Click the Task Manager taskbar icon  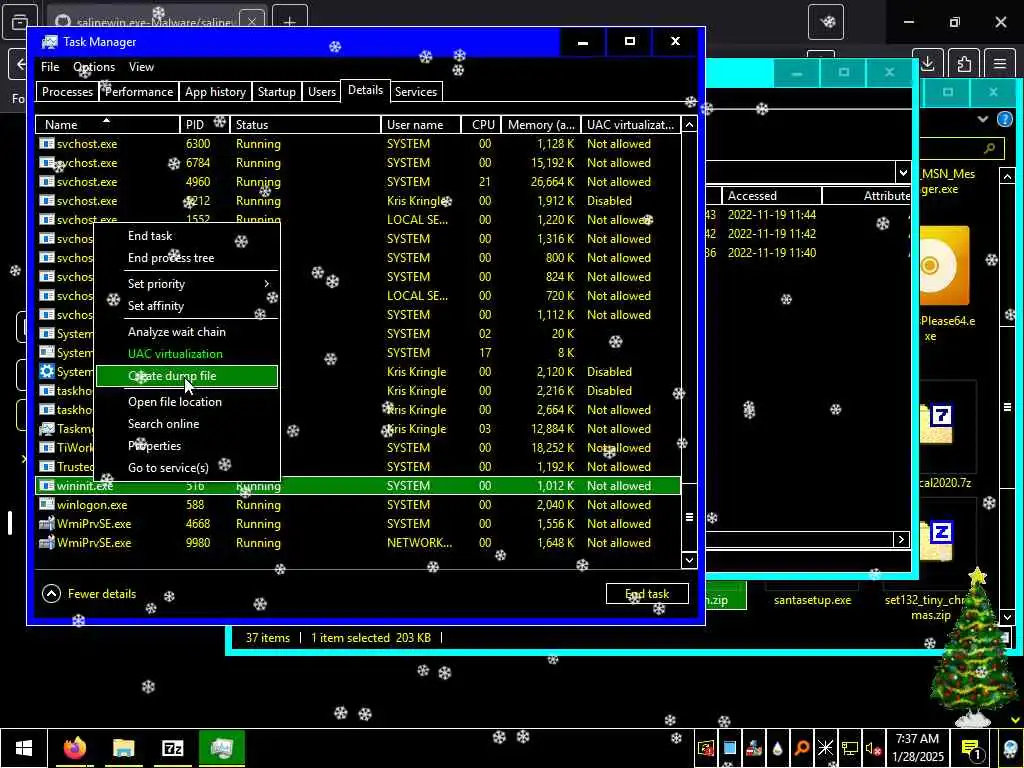point(221,748)
